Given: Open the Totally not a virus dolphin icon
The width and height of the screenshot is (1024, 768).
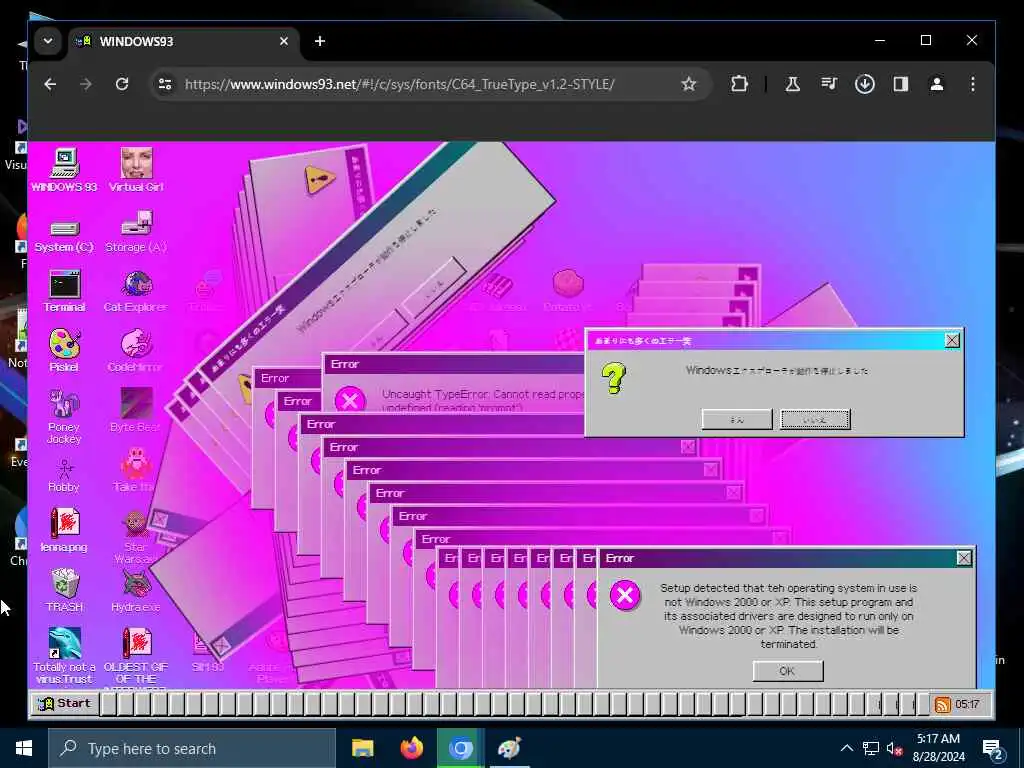Looking at the screenshot, I should click(x=64, y=656).
